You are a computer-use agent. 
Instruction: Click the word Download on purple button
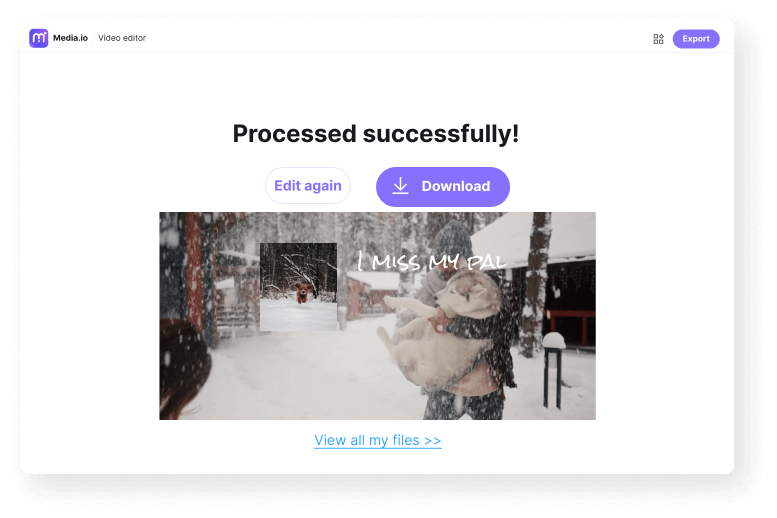456,186
